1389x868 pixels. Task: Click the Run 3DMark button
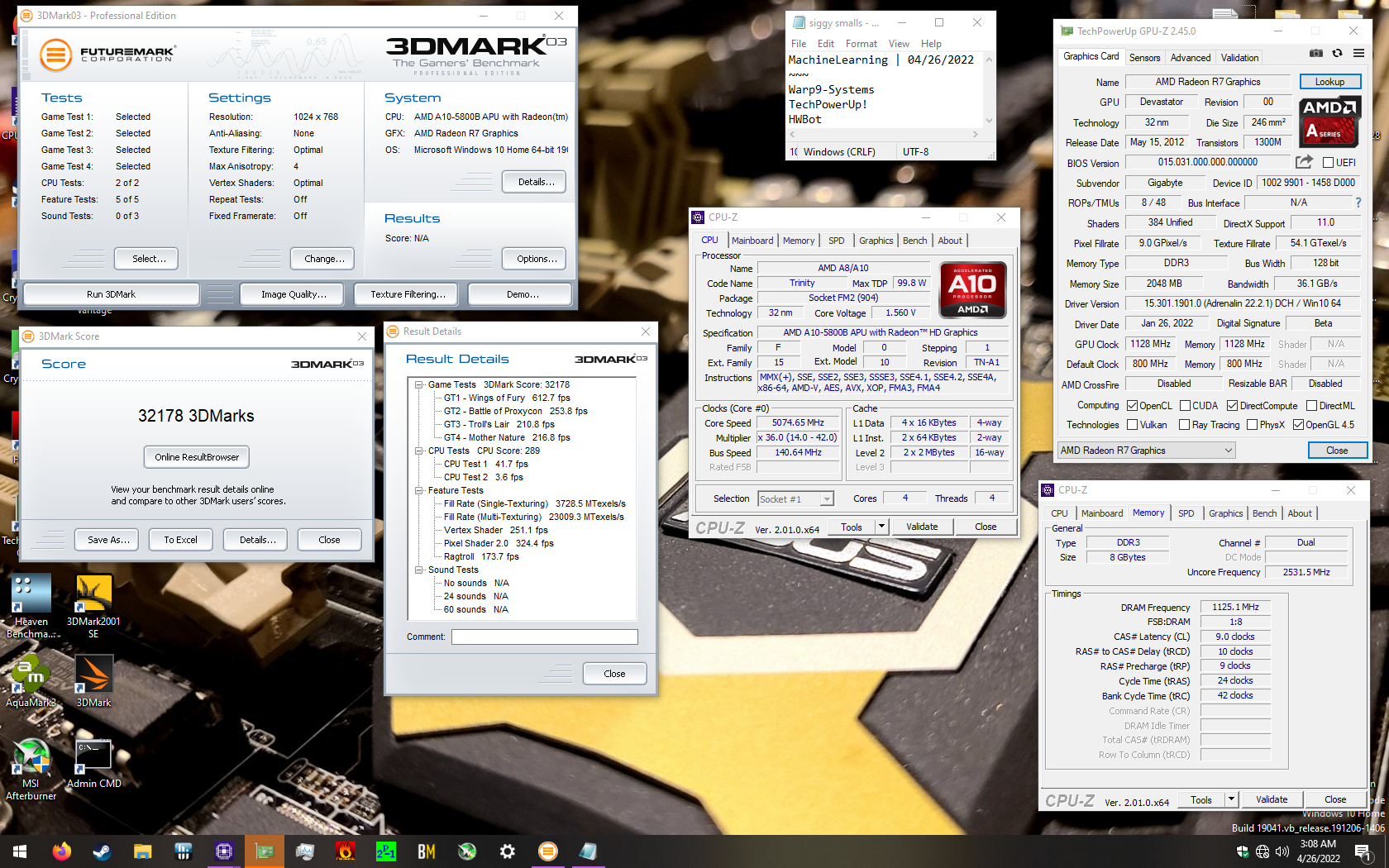point(111,294)
